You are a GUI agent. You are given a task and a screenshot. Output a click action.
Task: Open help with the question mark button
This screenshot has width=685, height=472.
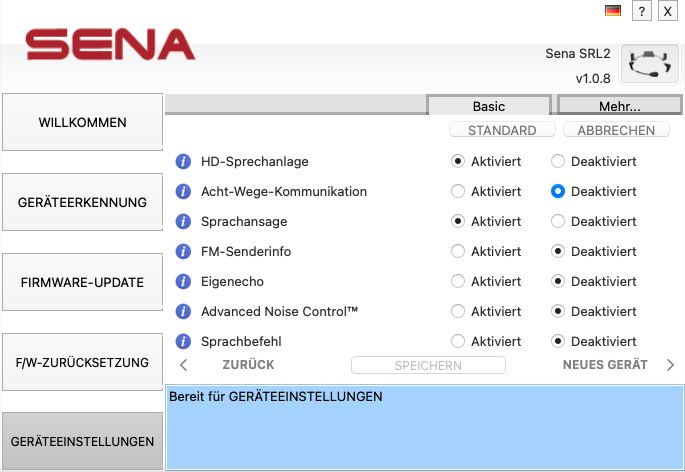tap(641, 11)
